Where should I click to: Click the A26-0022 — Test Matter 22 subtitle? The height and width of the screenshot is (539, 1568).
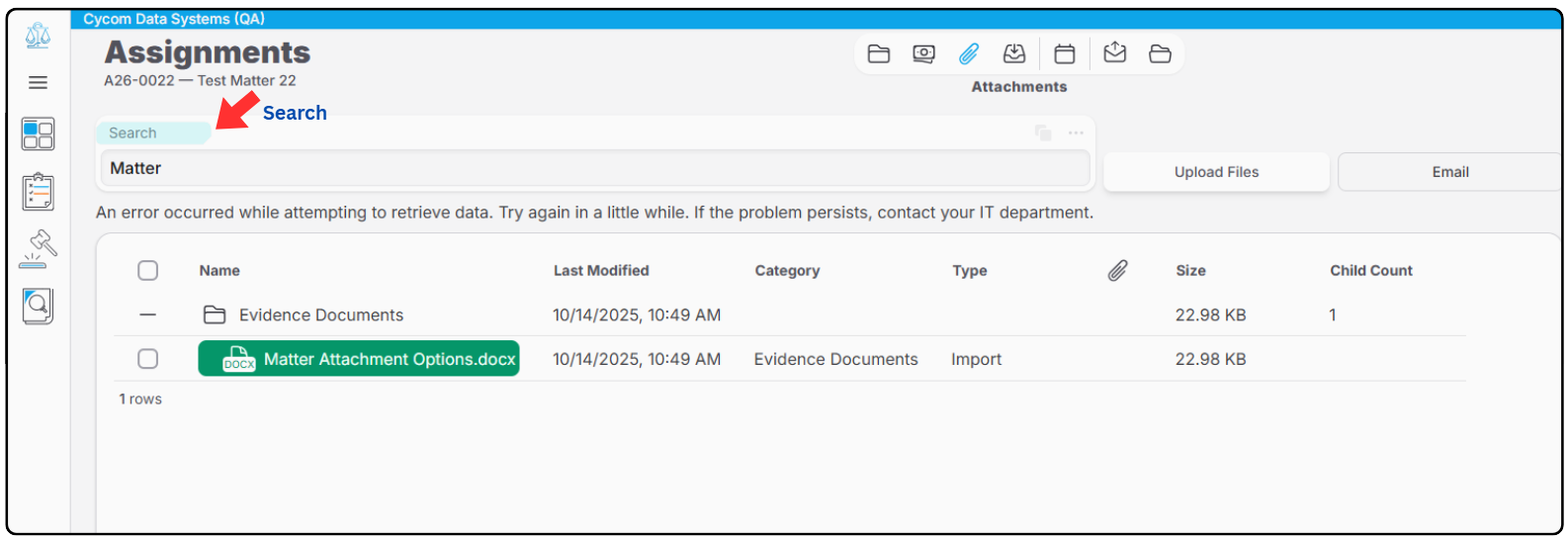[200, 80]
